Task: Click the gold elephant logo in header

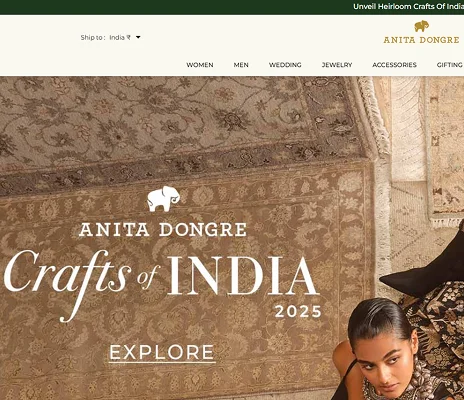Action: [x=422, y=26]
